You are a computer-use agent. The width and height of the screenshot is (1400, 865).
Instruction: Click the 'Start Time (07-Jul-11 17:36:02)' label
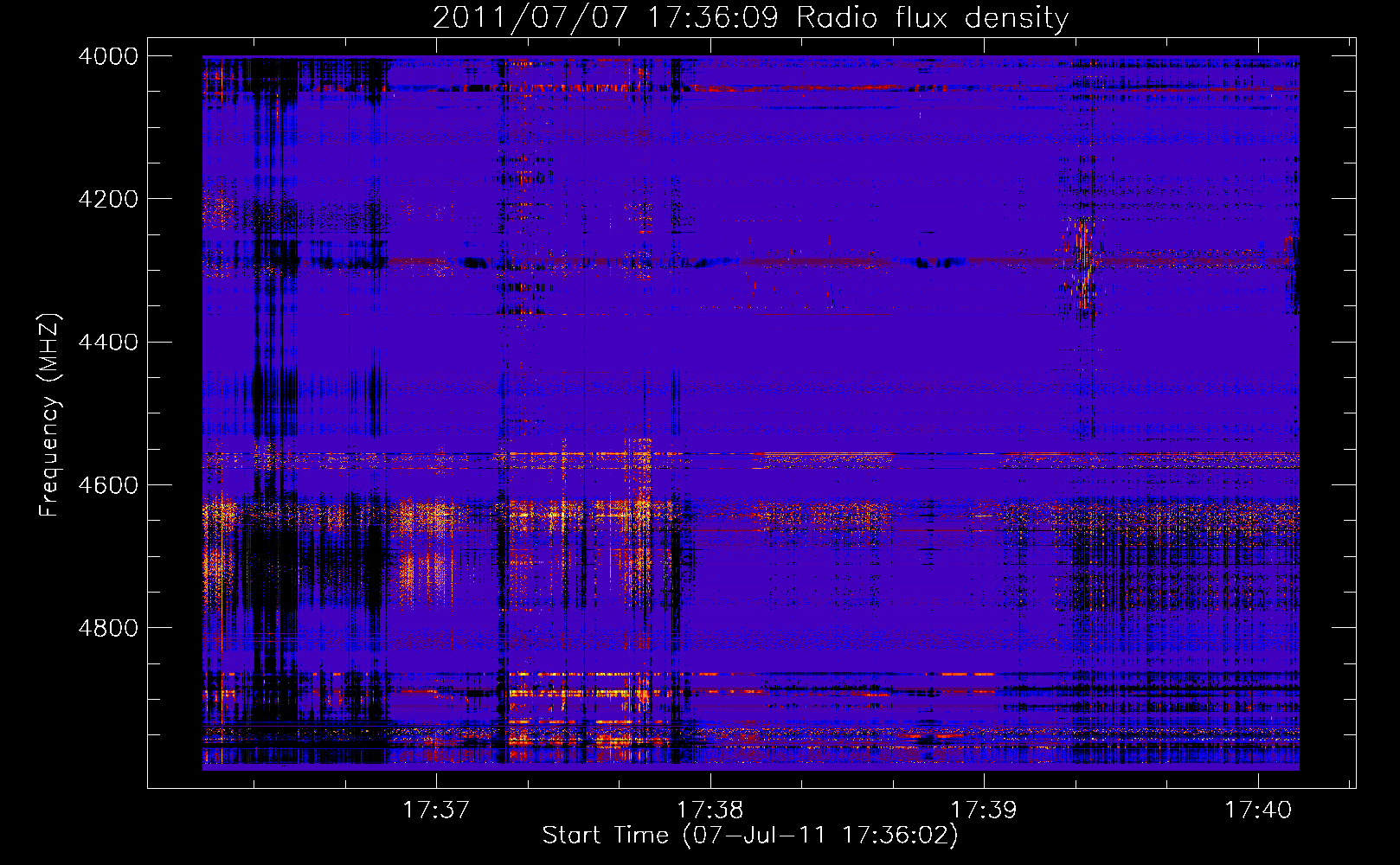pyautogui.click(x=750, y=836)
